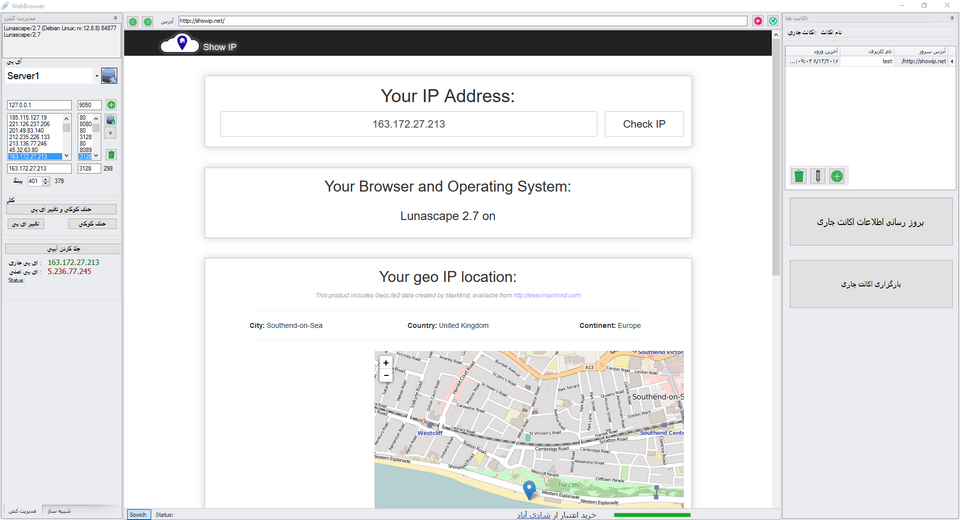Click the proxy database import icon
960x520 pixels.
click(111, 120)
